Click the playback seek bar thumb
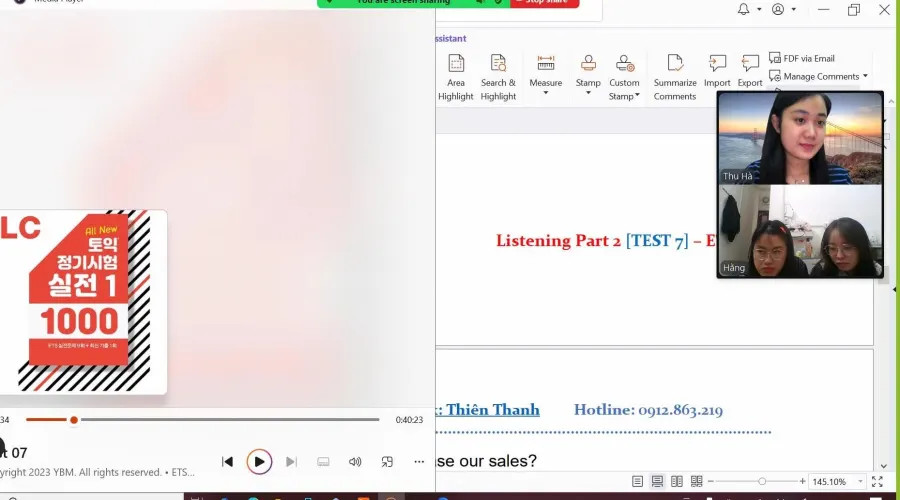This screenshot has width=900, height=500. [x=74, y=420]
